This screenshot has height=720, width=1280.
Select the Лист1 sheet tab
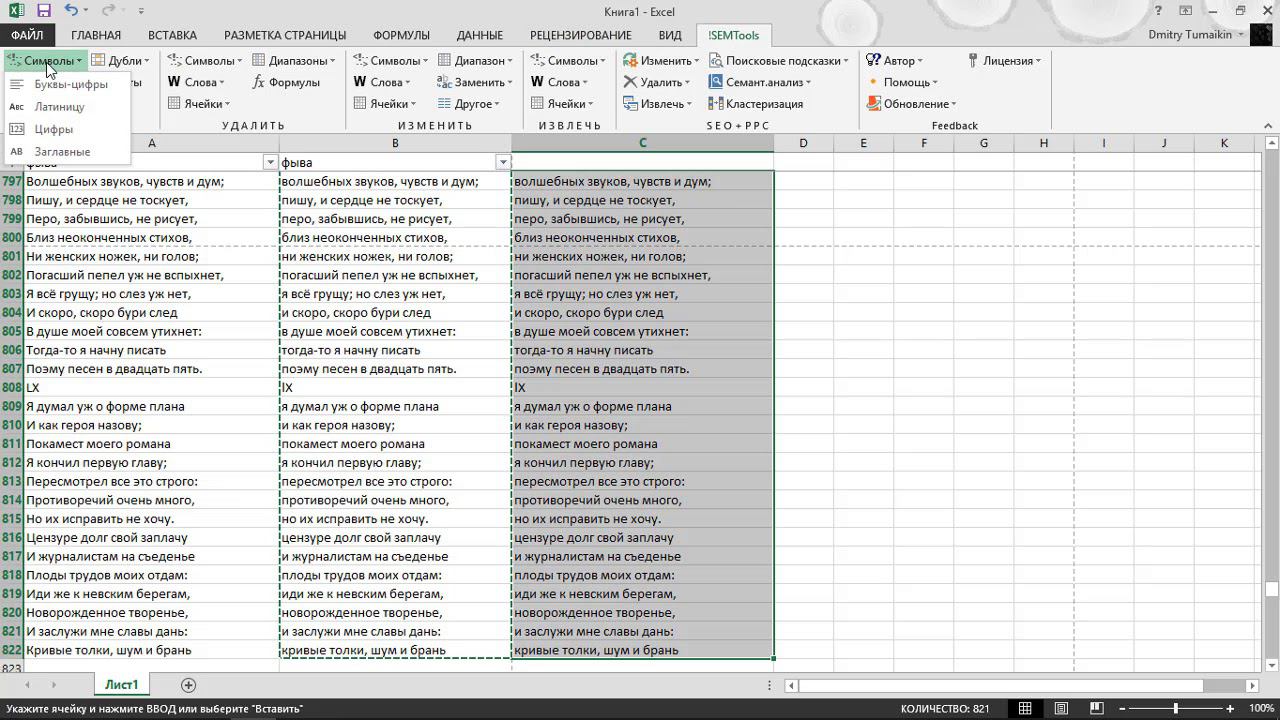(x=122, y=685)
